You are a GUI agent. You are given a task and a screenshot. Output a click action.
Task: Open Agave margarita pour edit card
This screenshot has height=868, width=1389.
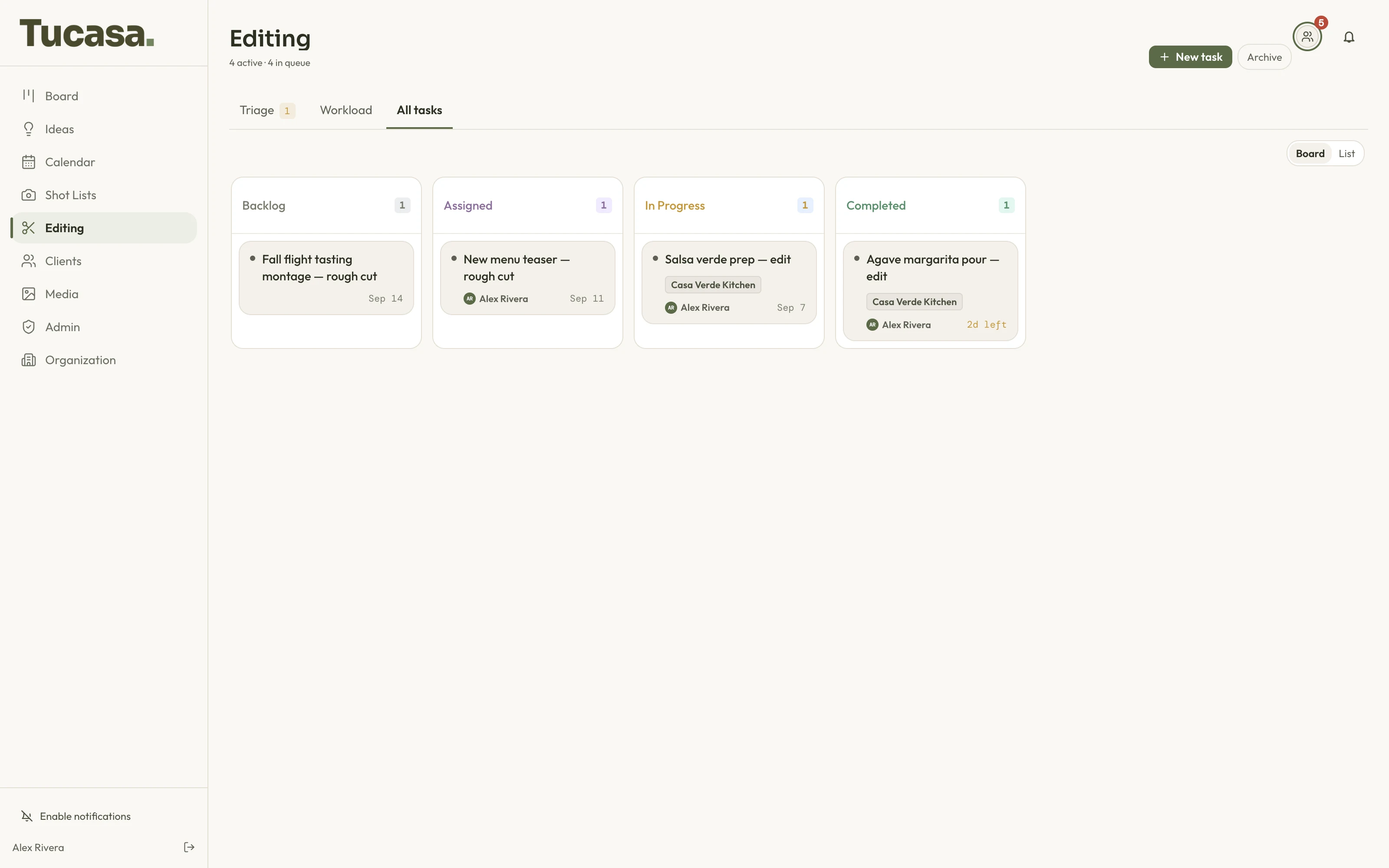tap(930, 291)
